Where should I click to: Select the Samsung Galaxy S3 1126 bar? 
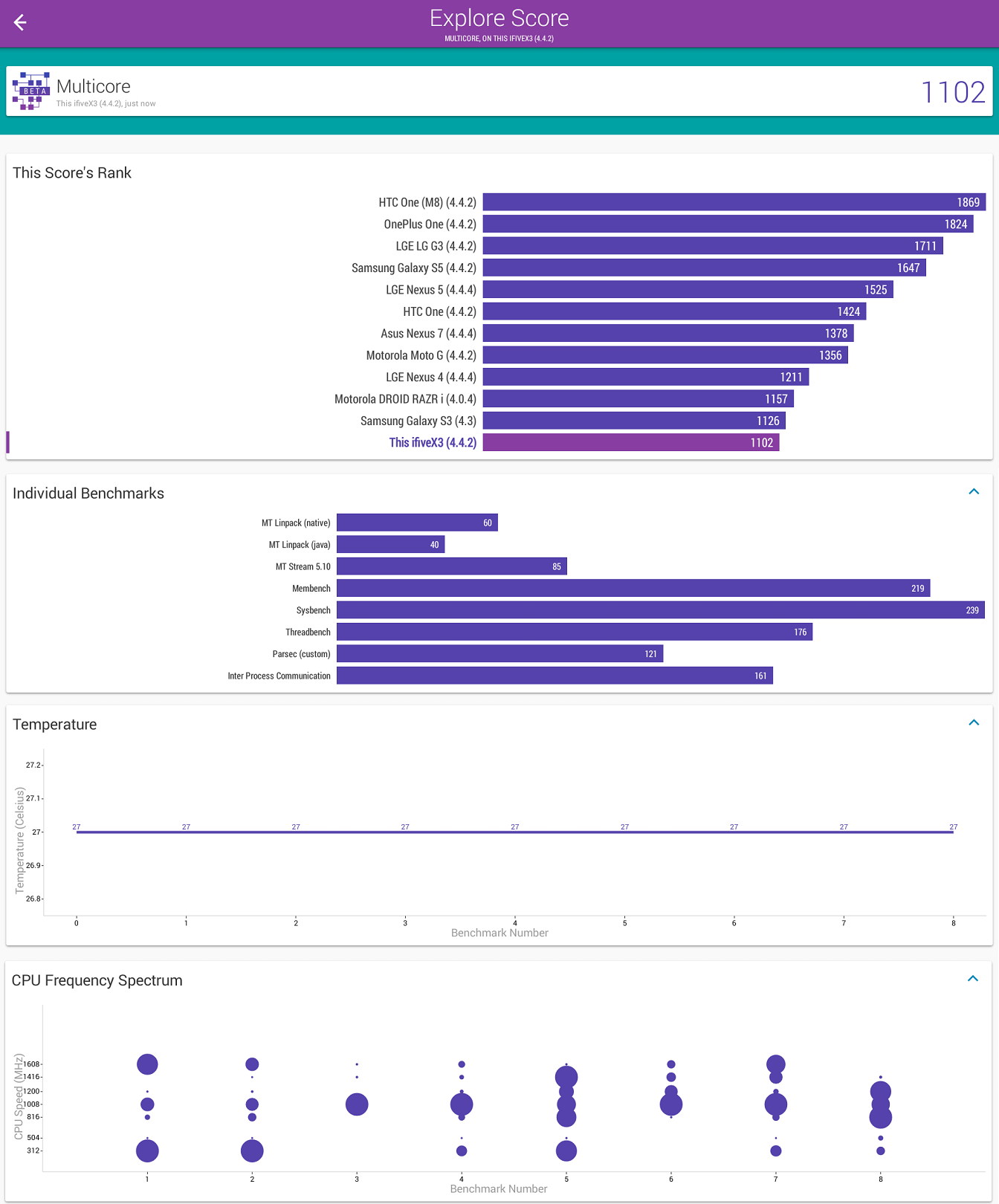click(x=634, y=421)
